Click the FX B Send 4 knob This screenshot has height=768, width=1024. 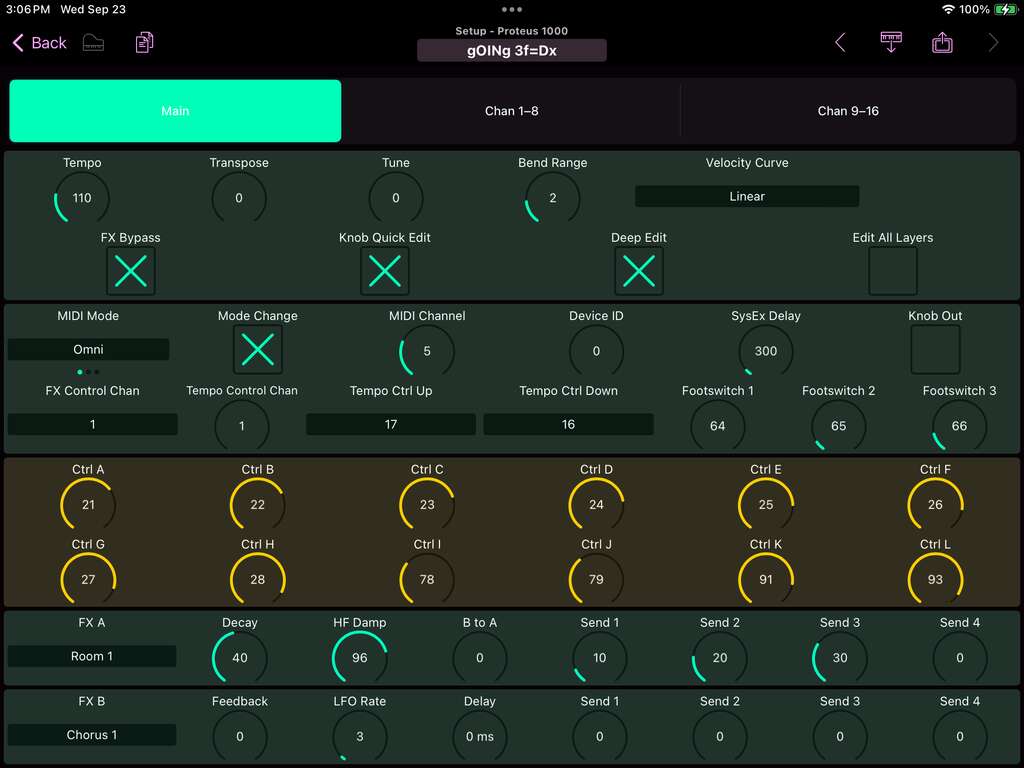(959, 736)
